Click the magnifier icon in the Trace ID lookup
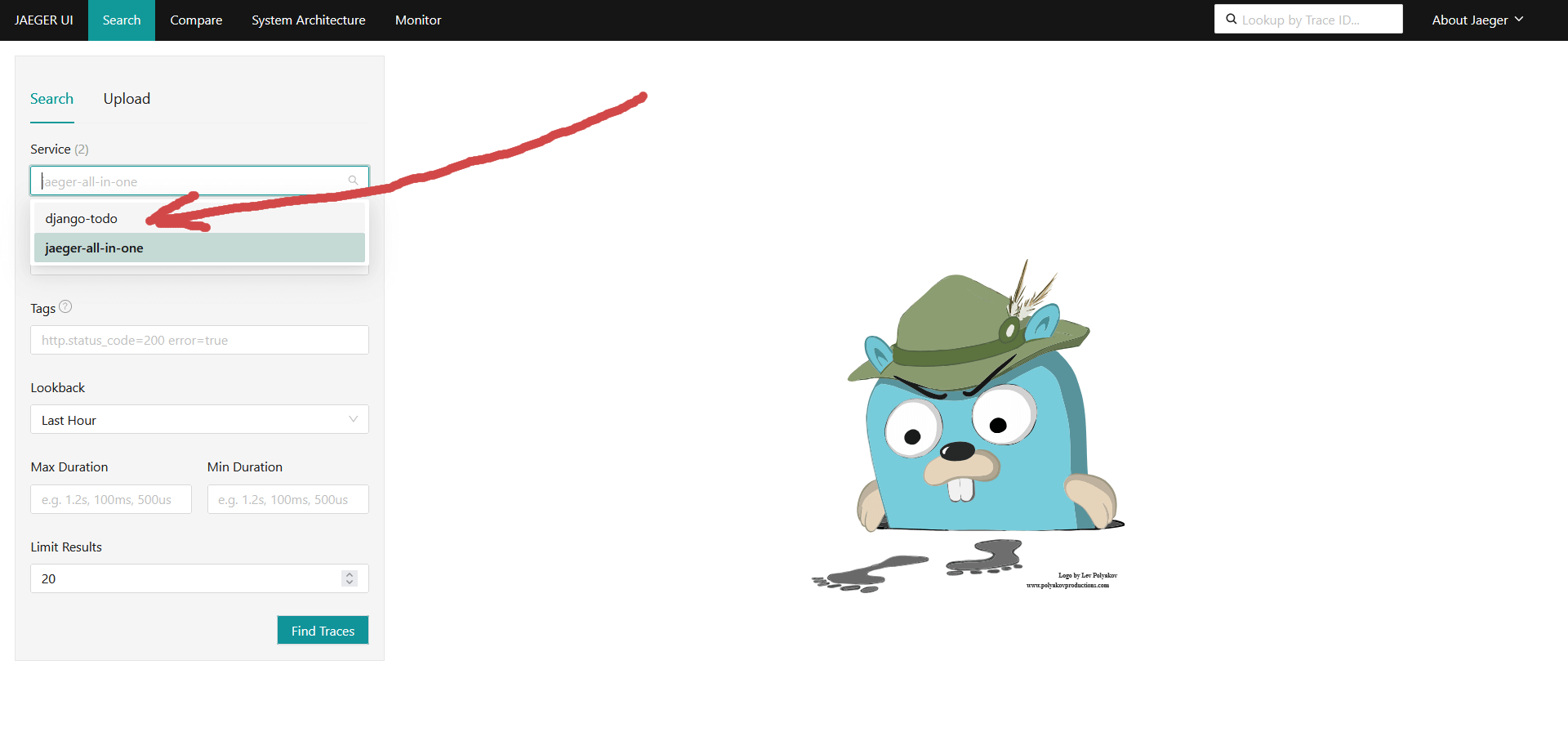 1231,19
